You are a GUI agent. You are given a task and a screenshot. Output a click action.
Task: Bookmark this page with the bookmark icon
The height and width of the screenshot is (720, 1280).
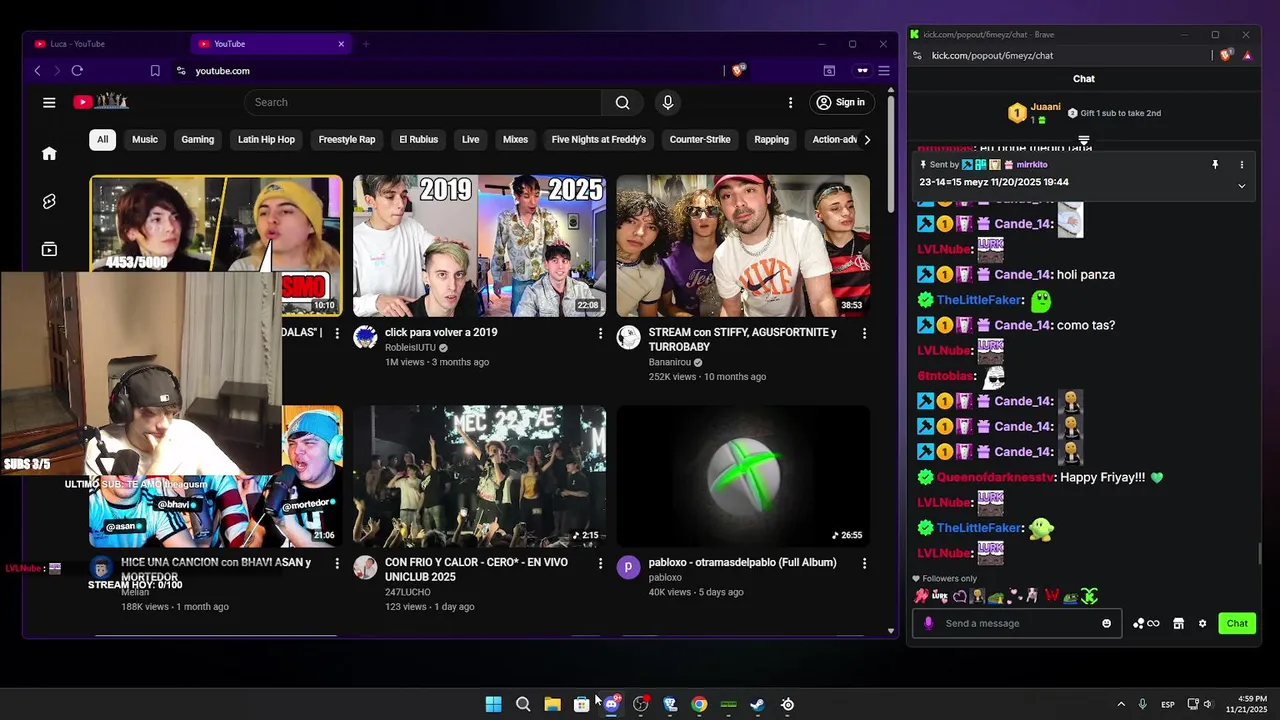tap(155, 70)
